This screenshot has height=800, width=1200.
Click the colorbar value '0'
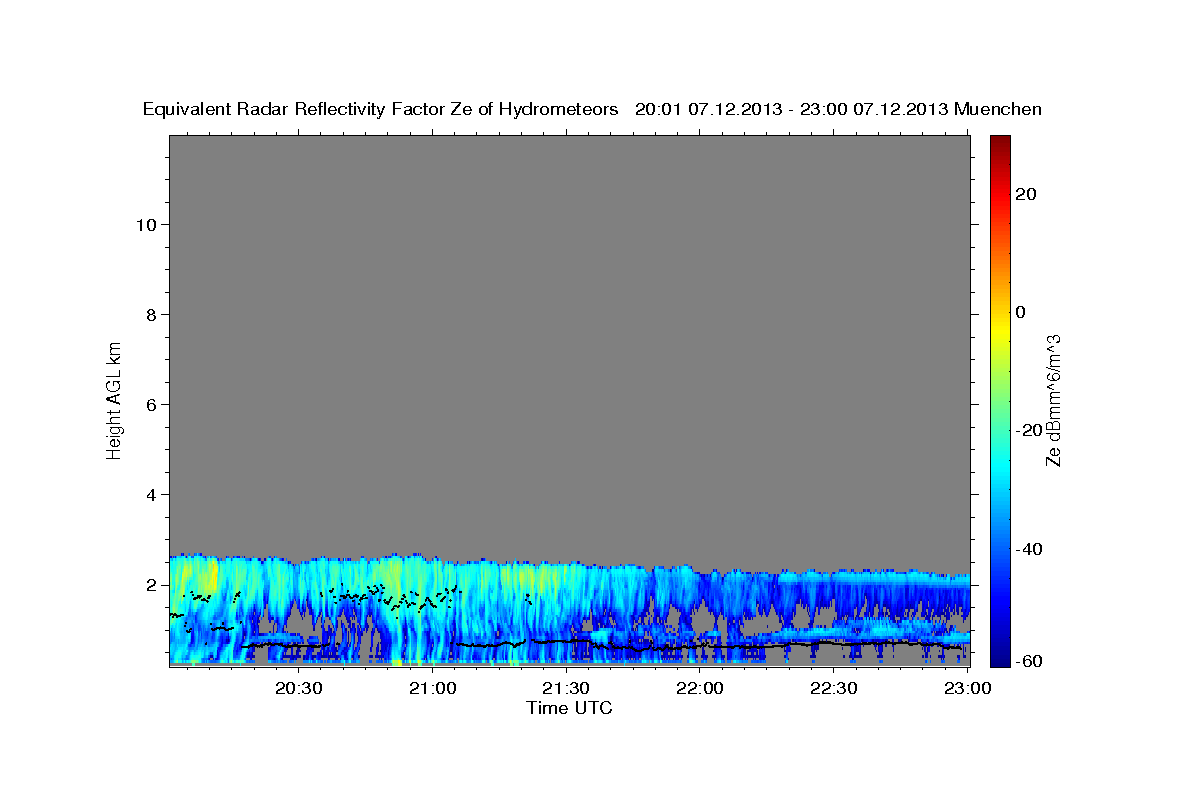(x=1021, y=312)
